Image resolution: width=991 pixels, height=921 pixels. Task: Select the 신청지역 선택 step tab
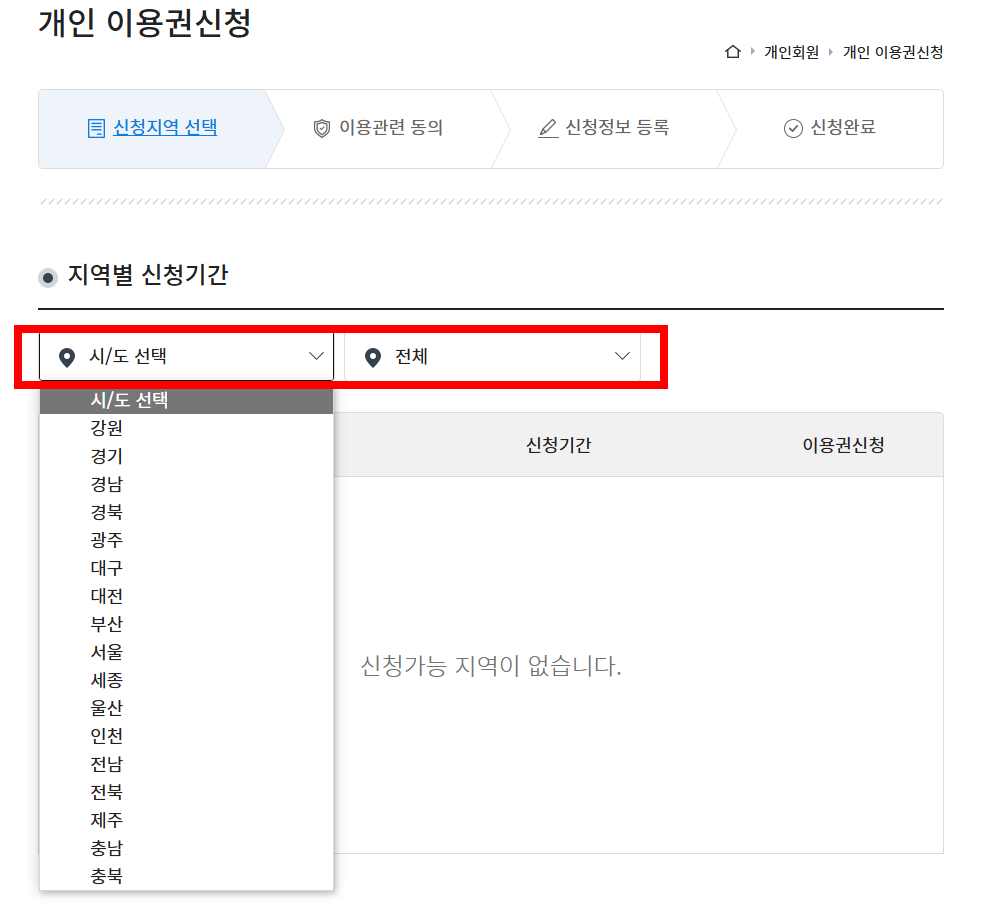152,128
